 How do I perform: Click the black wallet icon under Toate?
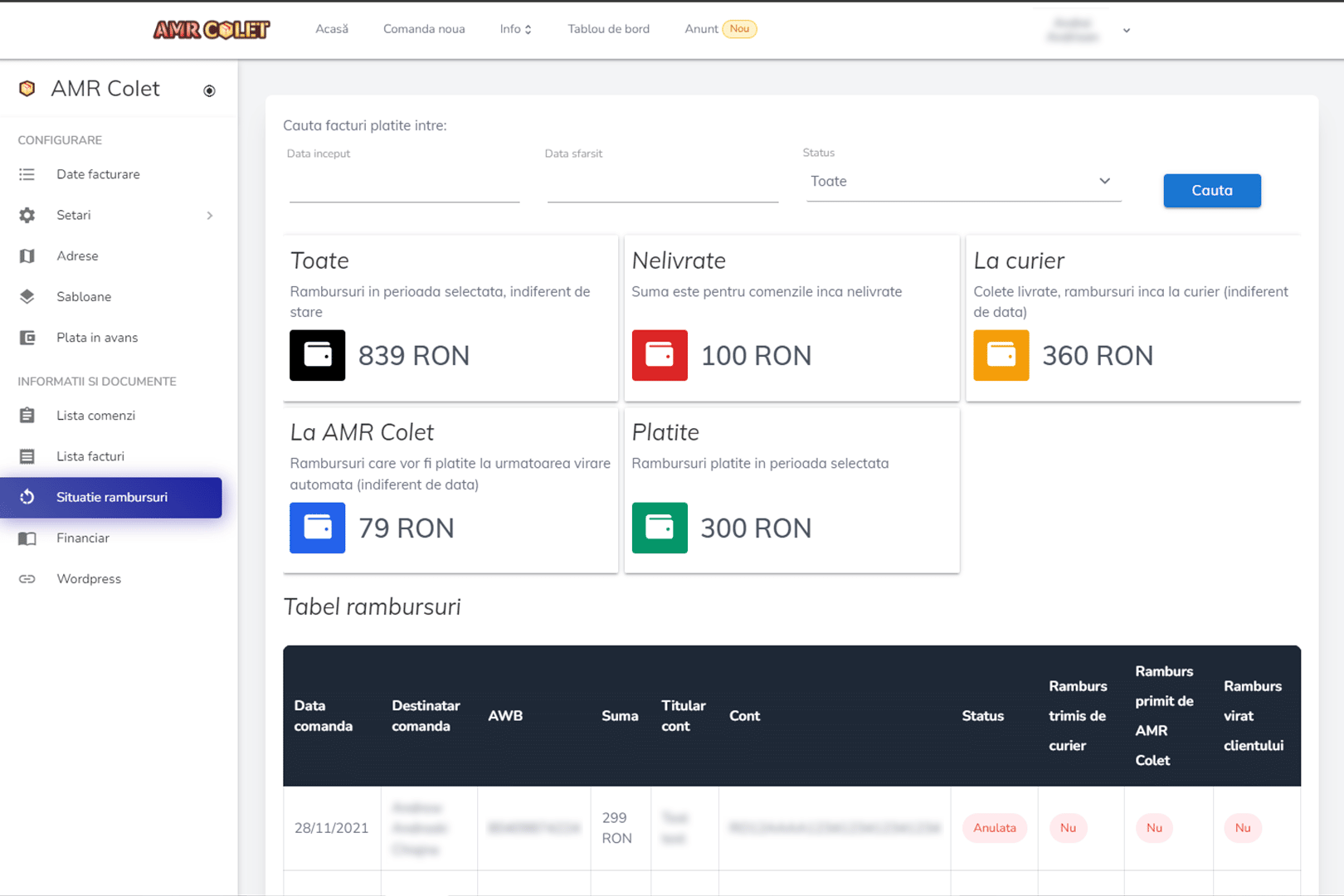click(317, 355)
